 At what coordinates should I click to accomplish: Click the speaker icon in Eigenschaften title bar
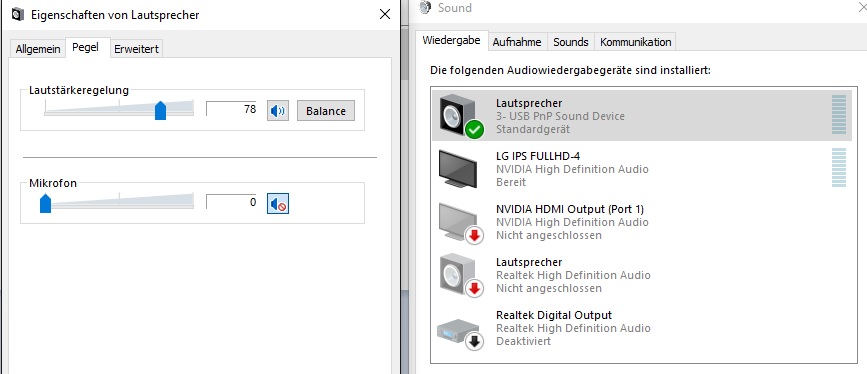click(x=17, y=15)
